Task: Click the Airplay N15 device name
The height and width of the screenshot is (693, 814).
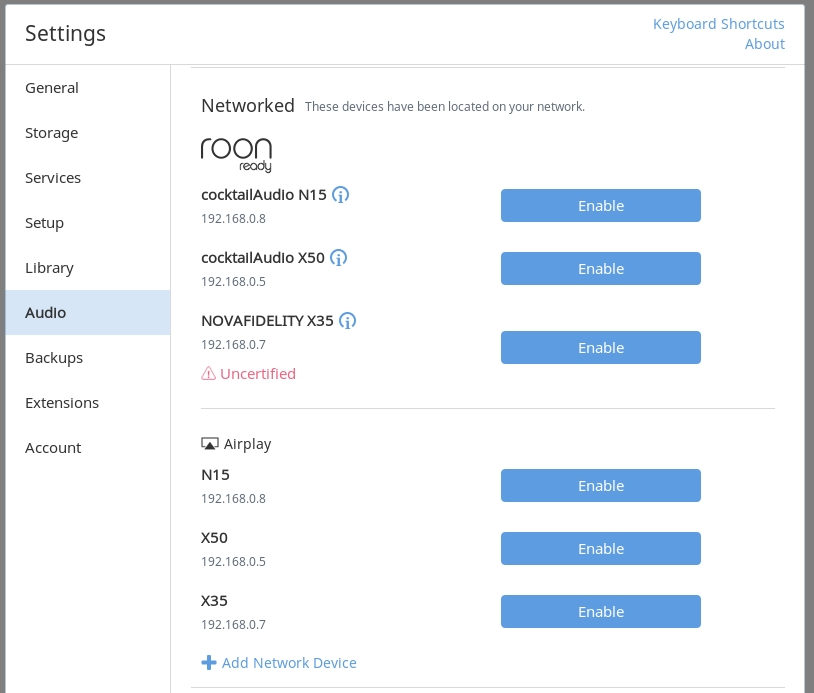Action: (x=215, y=474)
